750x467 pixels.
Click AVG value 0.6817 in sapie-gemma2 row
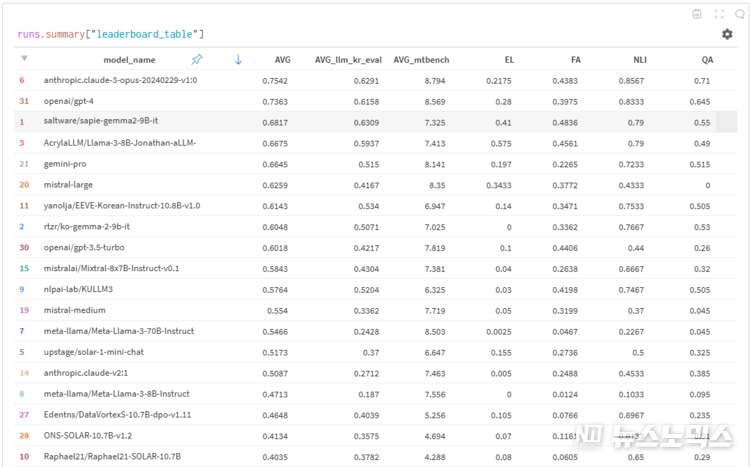[x=275, y=122]
